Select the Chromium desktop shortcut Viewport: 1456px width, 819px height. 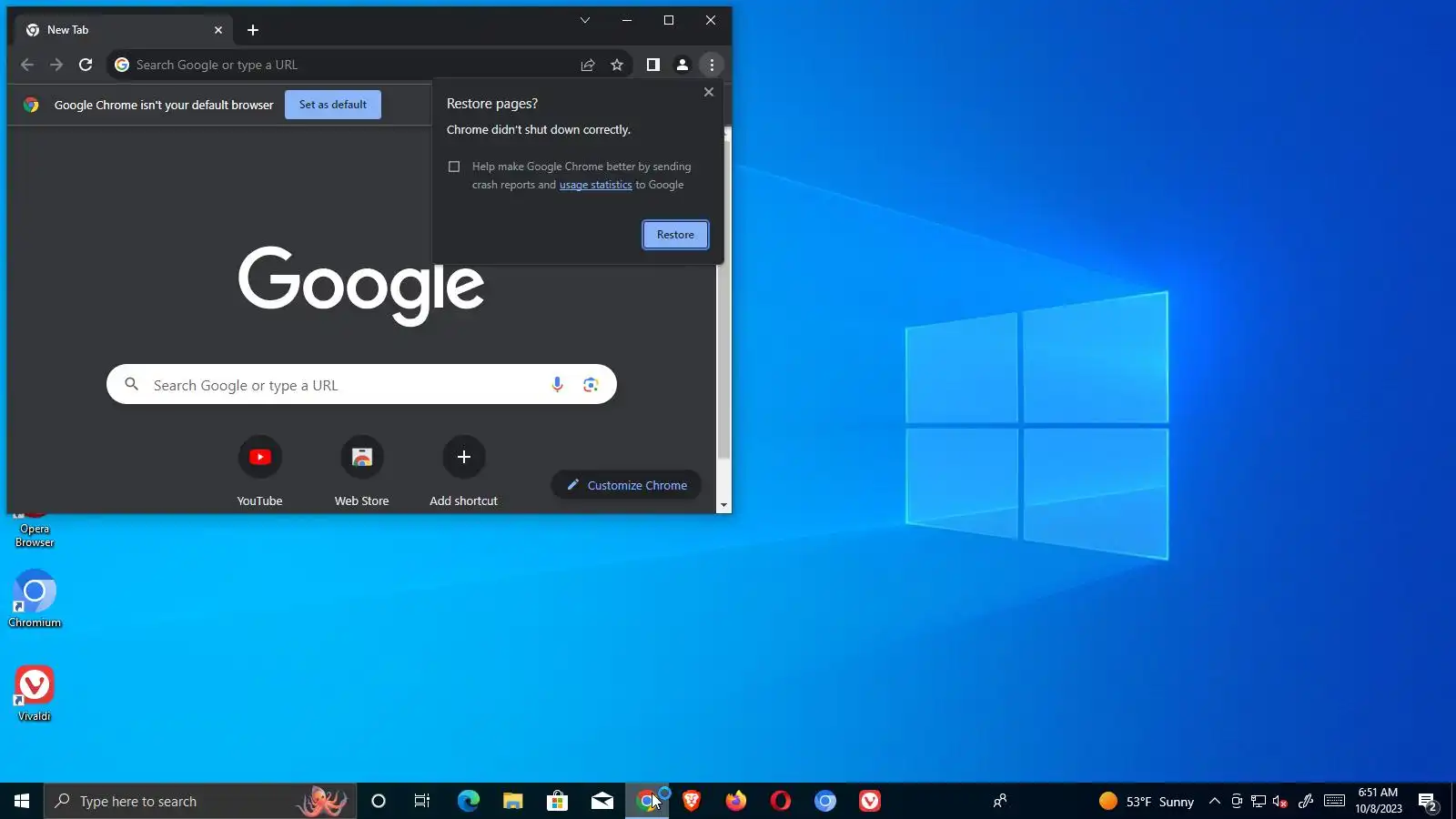pos(35,599)
